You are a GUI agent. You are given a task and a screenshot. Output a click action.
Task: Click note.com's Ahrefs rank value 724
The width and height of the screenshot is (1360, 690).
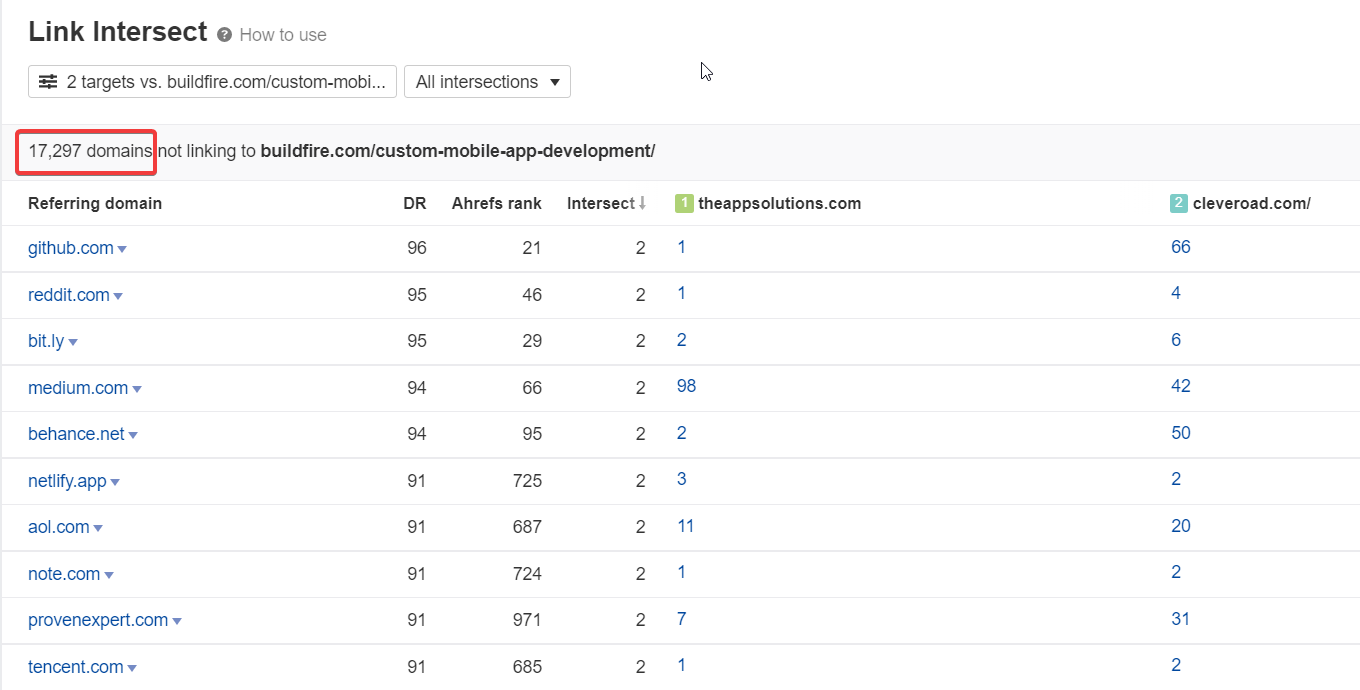527,574
